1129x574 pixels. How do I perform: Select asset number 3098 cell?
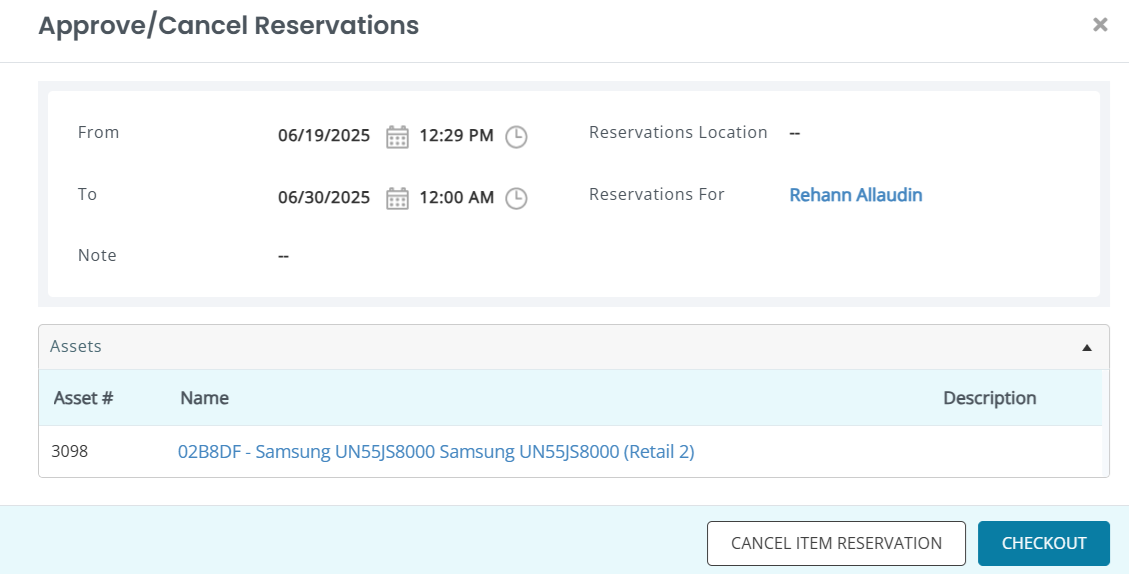(70, 452)
